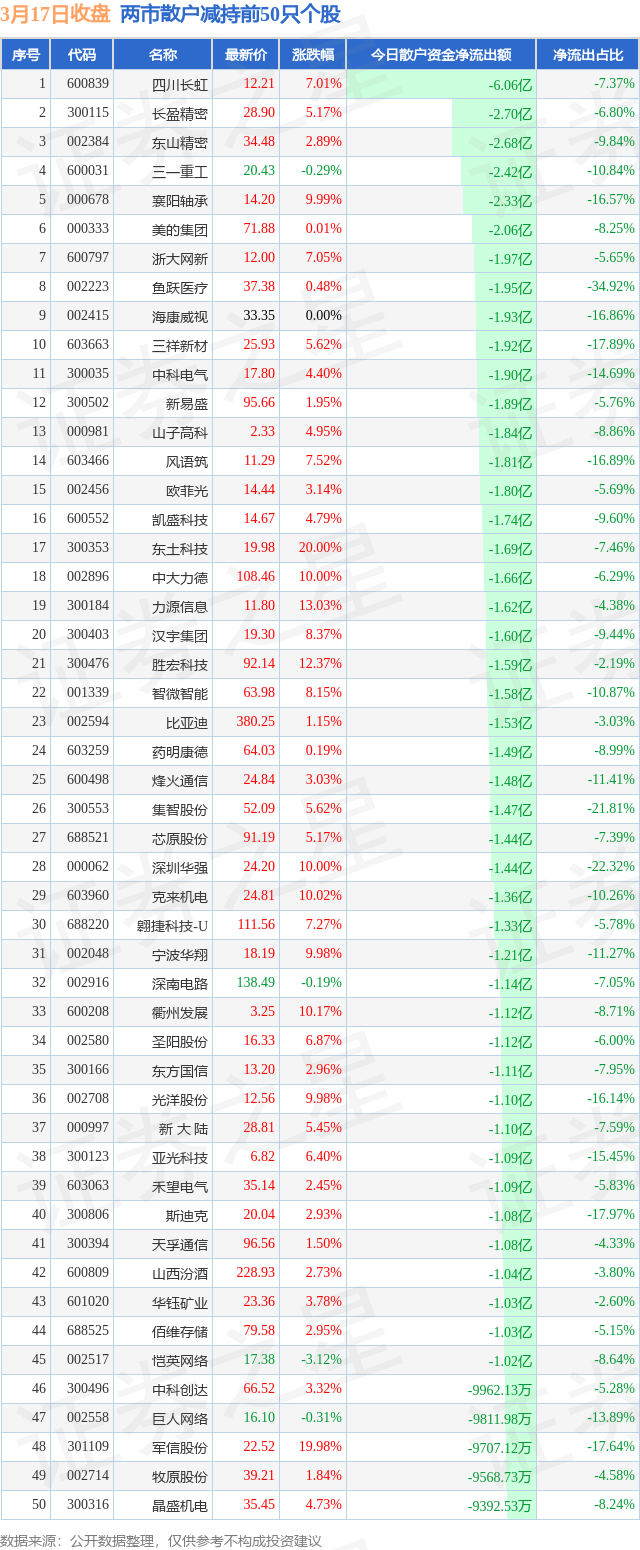Click the 3.78% change for 华钰矿业
Viewport: 640px width, 1550px height.
point(324,1302)
